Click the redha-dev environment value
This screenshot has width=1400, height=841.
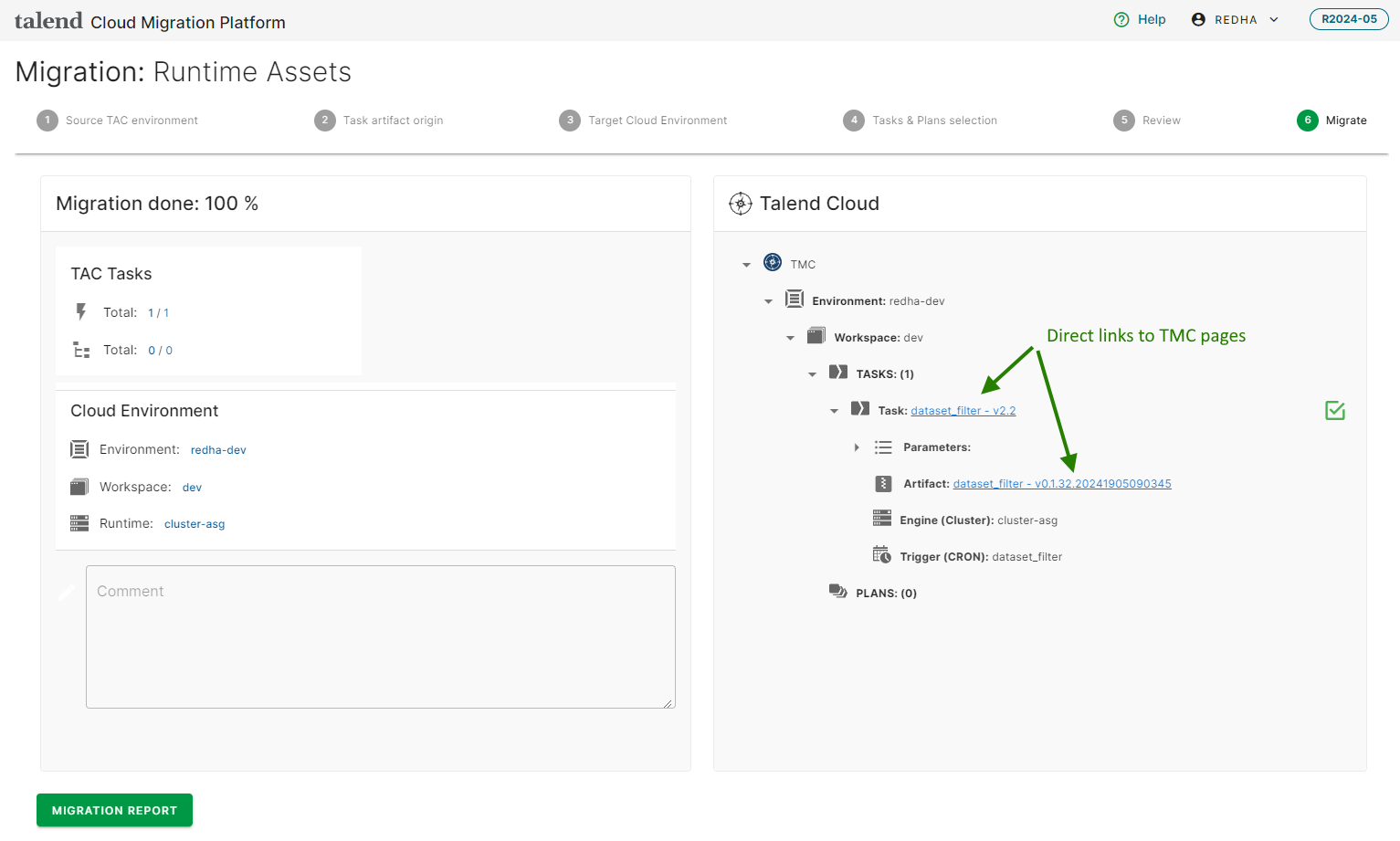coord(218,450)
